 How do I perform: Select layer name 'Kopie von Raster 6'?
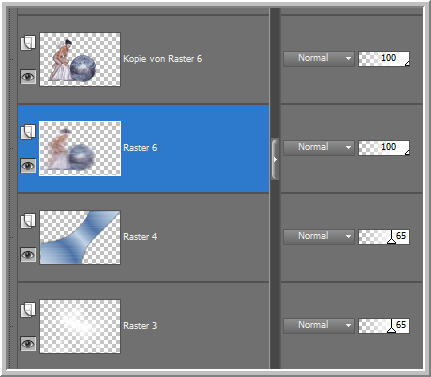[163, 59]
